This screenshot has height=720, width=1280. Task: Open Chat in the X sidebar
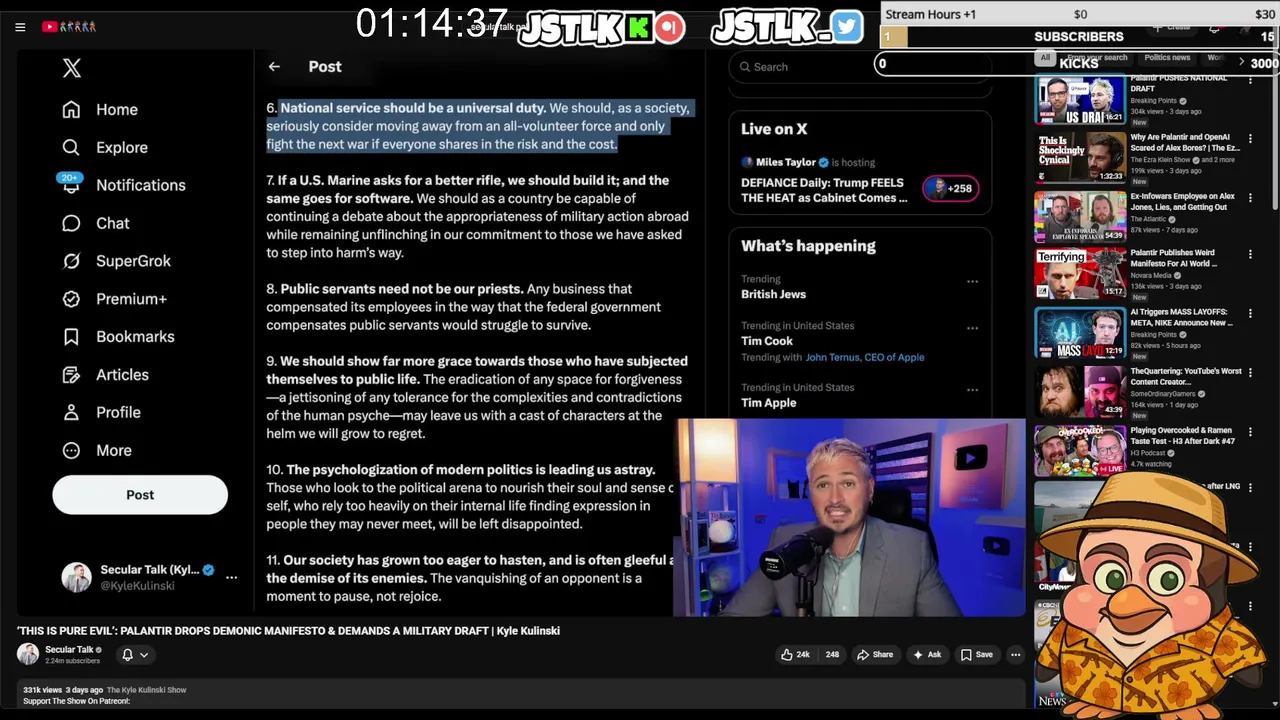pyautogui.click(x=96, y=224)
